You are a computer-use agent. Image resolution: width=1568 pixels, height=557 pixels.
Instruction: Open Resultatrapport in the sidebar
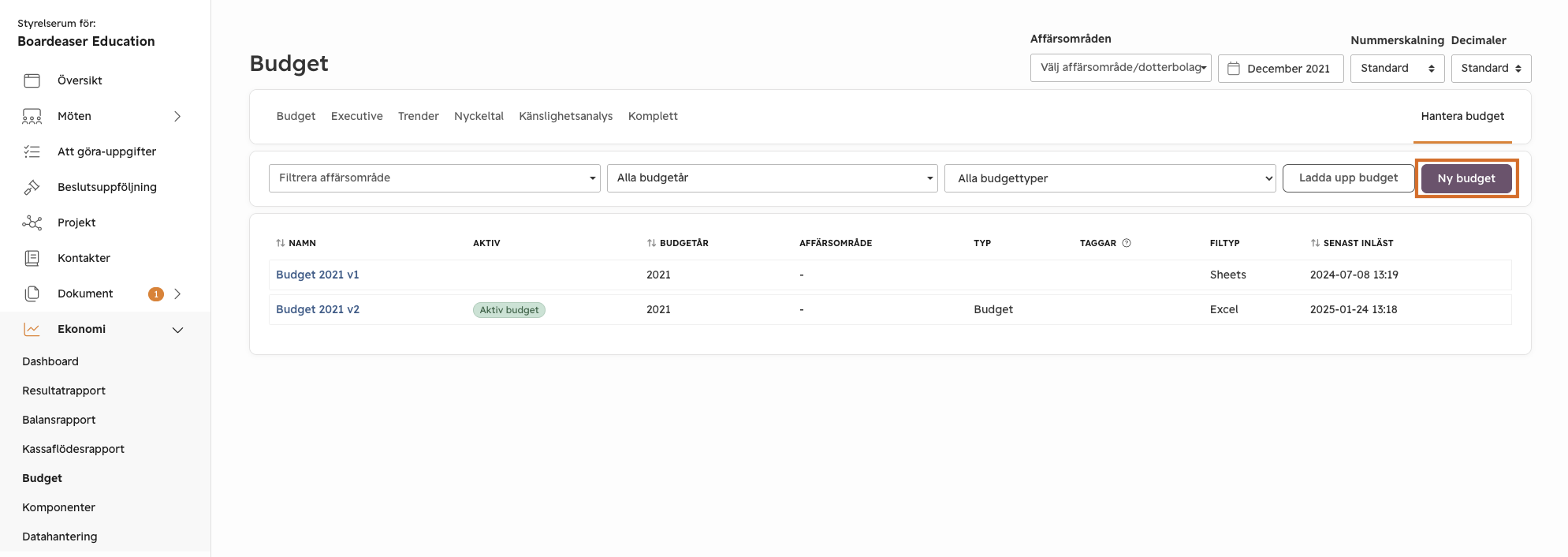click(64, 391)
